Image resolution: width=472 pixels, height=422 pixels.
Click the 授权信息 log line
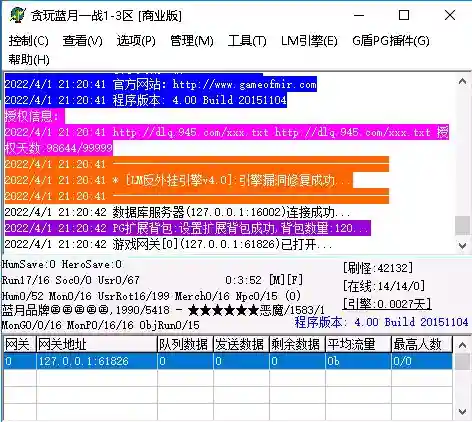coord(35,116)
